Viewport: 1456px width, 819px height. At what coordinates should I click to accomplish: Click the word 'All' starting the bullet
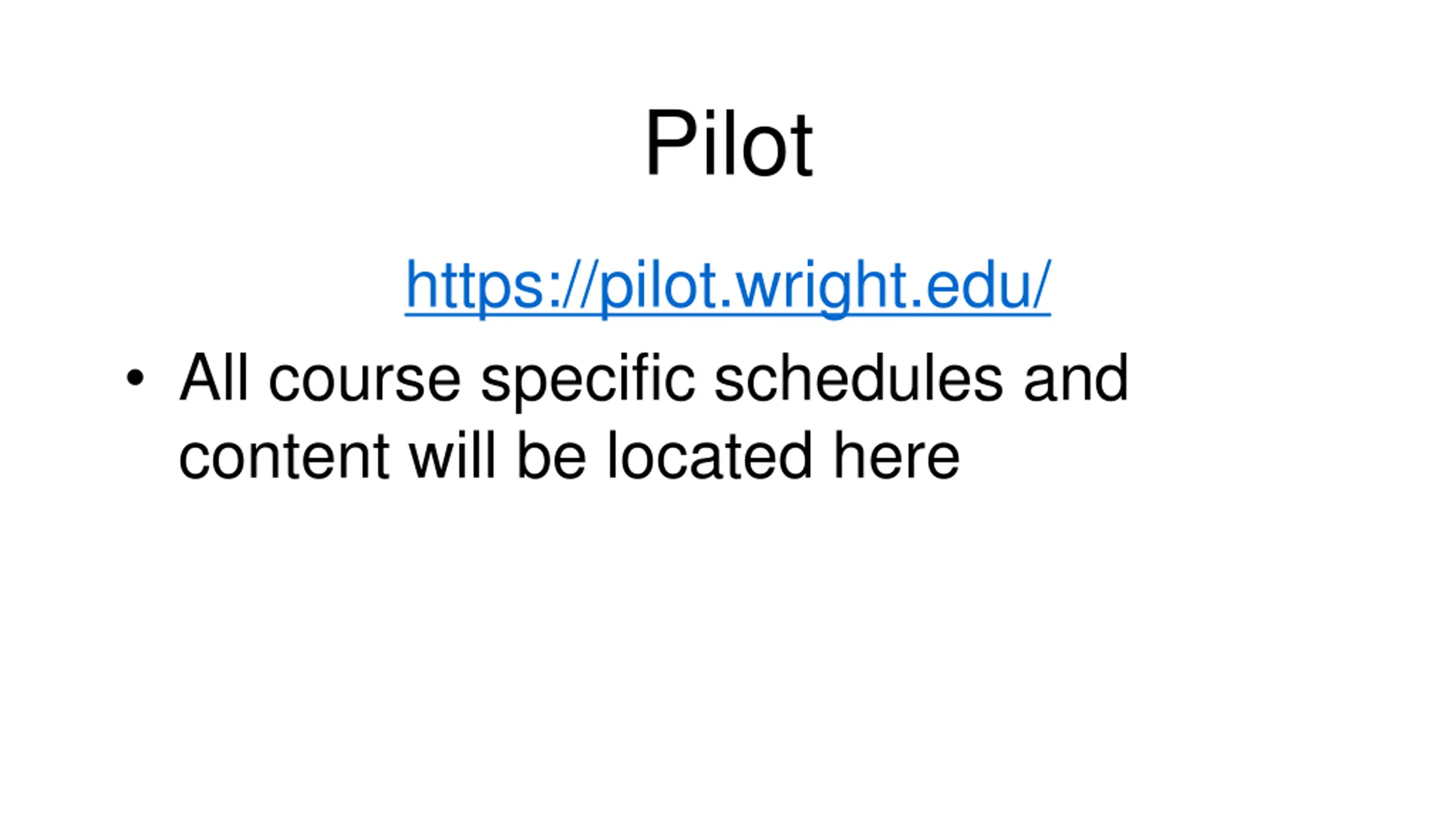pos(213,378)
